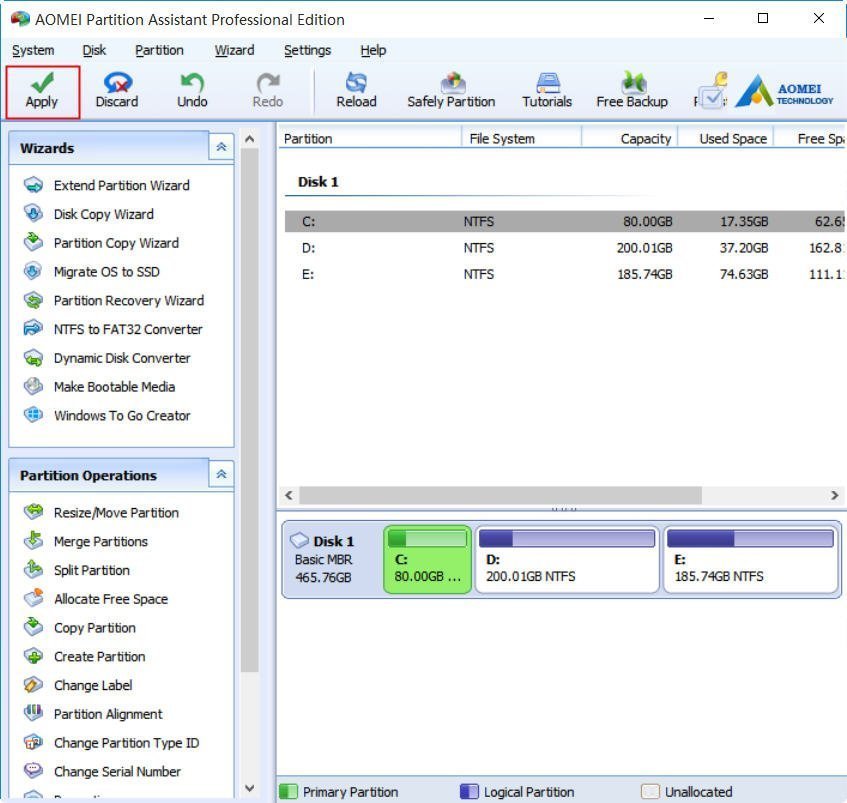The image size is (847, 803).
Task: Launch Dynamic Disk Converter
Action: [107, 358]
